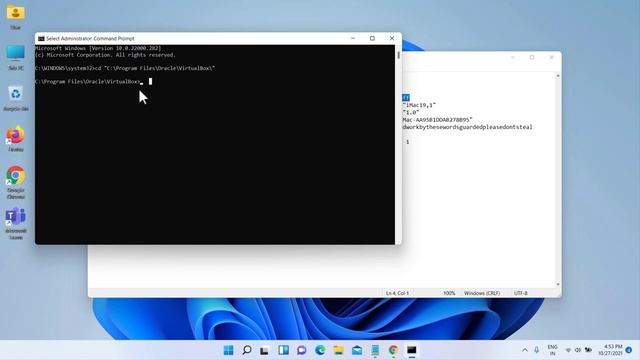Minimize the Command Prompt window
Screen dimensions: 640x360
point(353,38)
